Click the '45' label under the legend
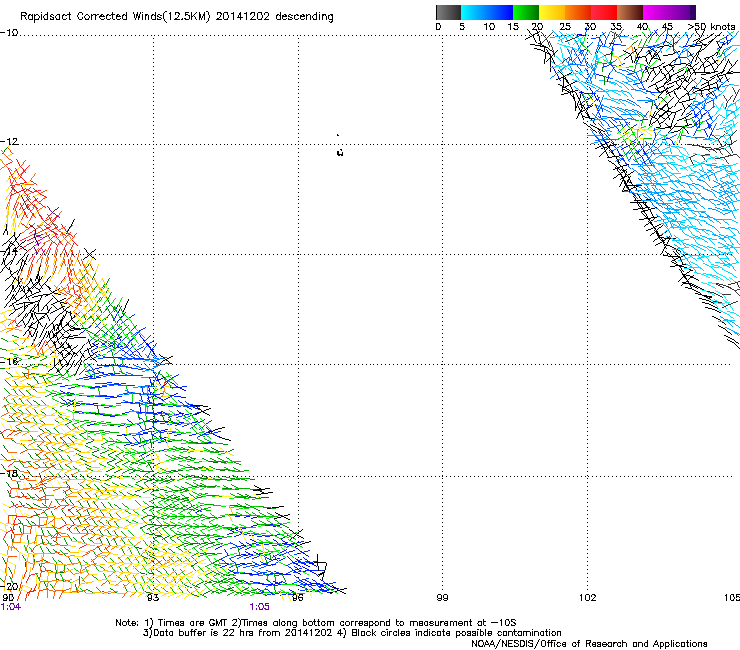Image resolution: width=740 pixels, height=650 pixels. 667,27
